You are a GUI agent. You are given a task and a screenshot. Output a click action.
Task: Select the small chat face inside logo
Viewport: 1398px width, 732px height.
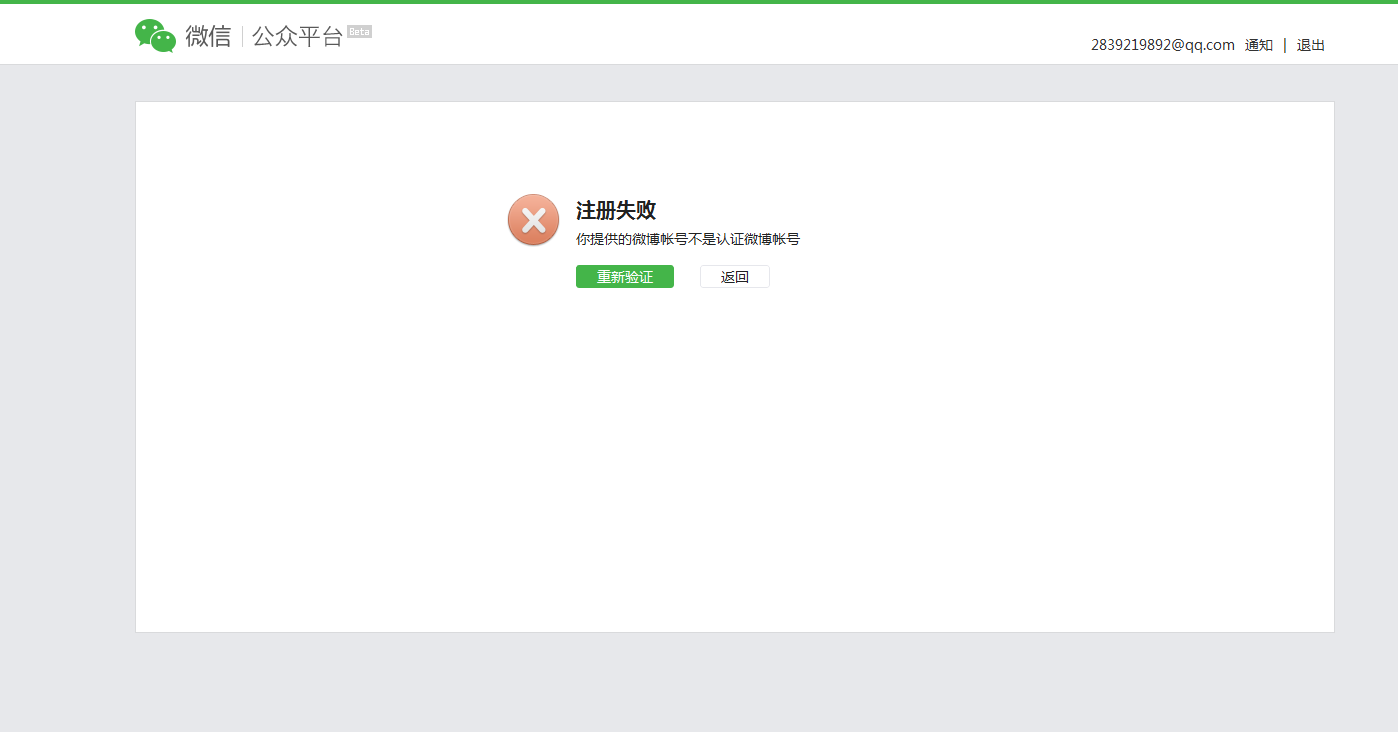click(x=164, y=40)
